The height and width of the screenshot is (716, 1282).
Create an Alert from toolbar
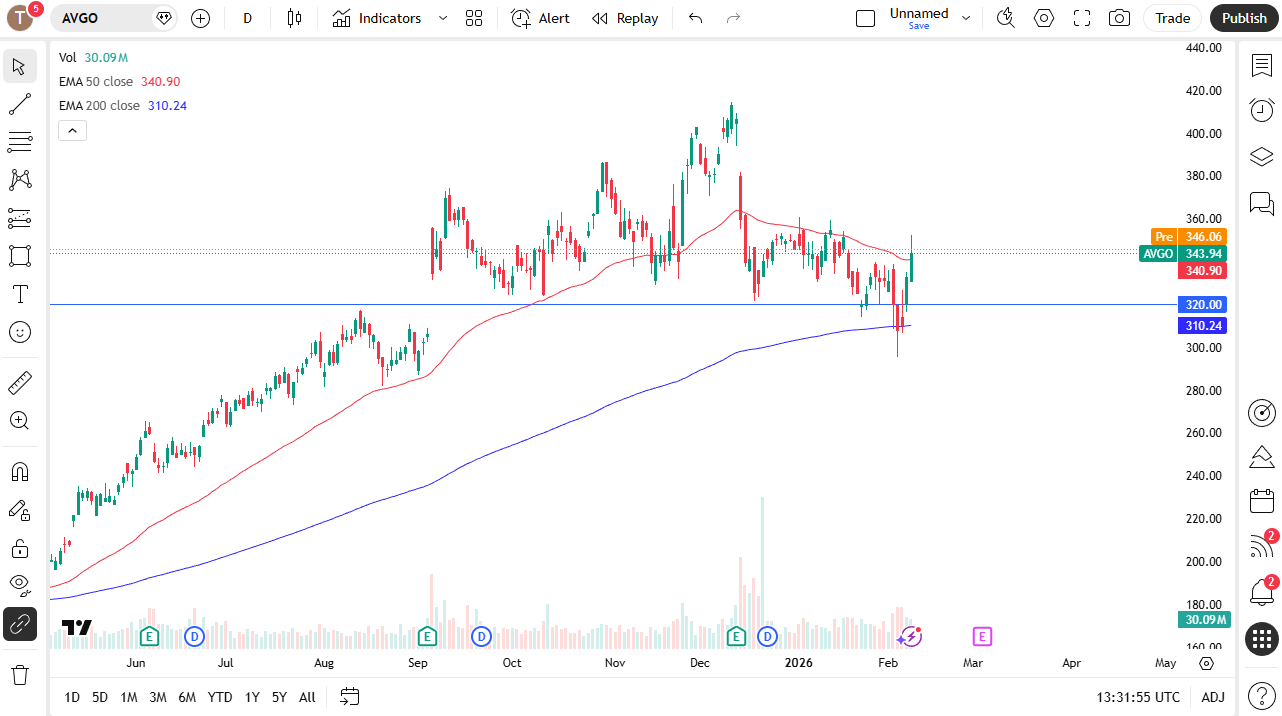pyautogui.click(x=540, y=18)
